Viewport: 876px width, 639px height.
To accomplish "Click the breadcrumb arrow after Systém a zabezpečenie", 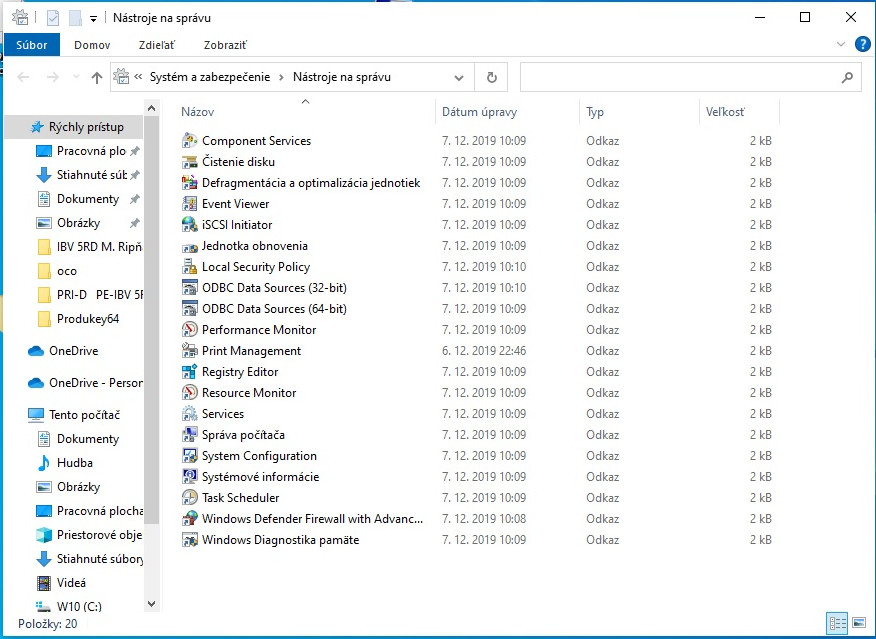I will click(281, 77).
